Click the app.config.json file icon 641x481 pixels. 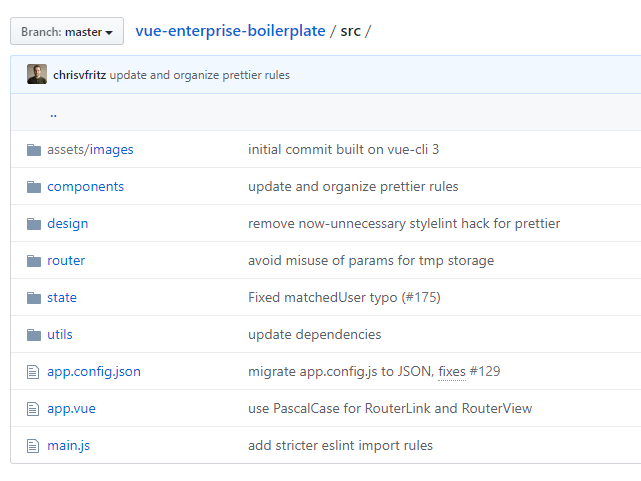point(34,372)
